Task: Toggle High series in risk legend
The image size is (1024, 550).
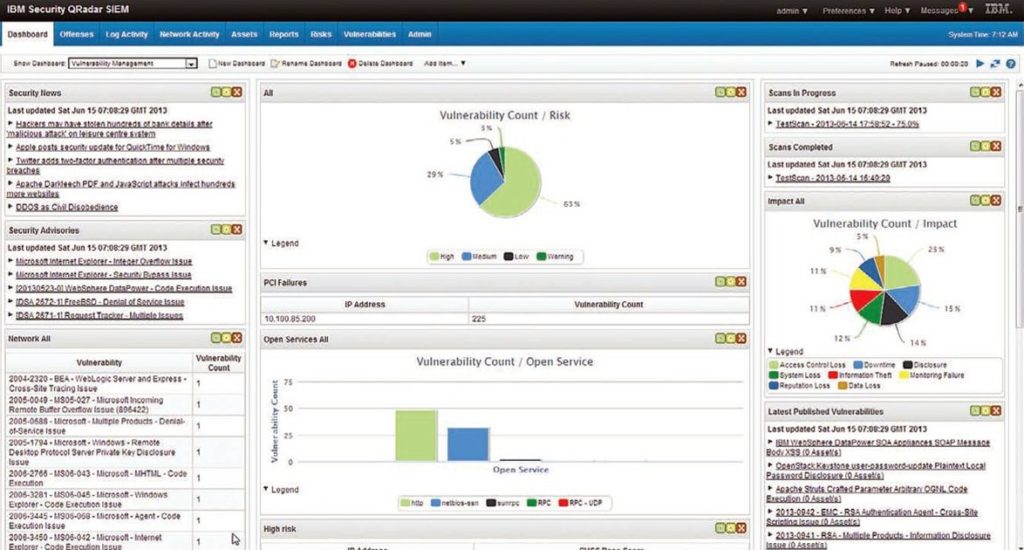Action: pyautogui.click(x=442, y=257)
